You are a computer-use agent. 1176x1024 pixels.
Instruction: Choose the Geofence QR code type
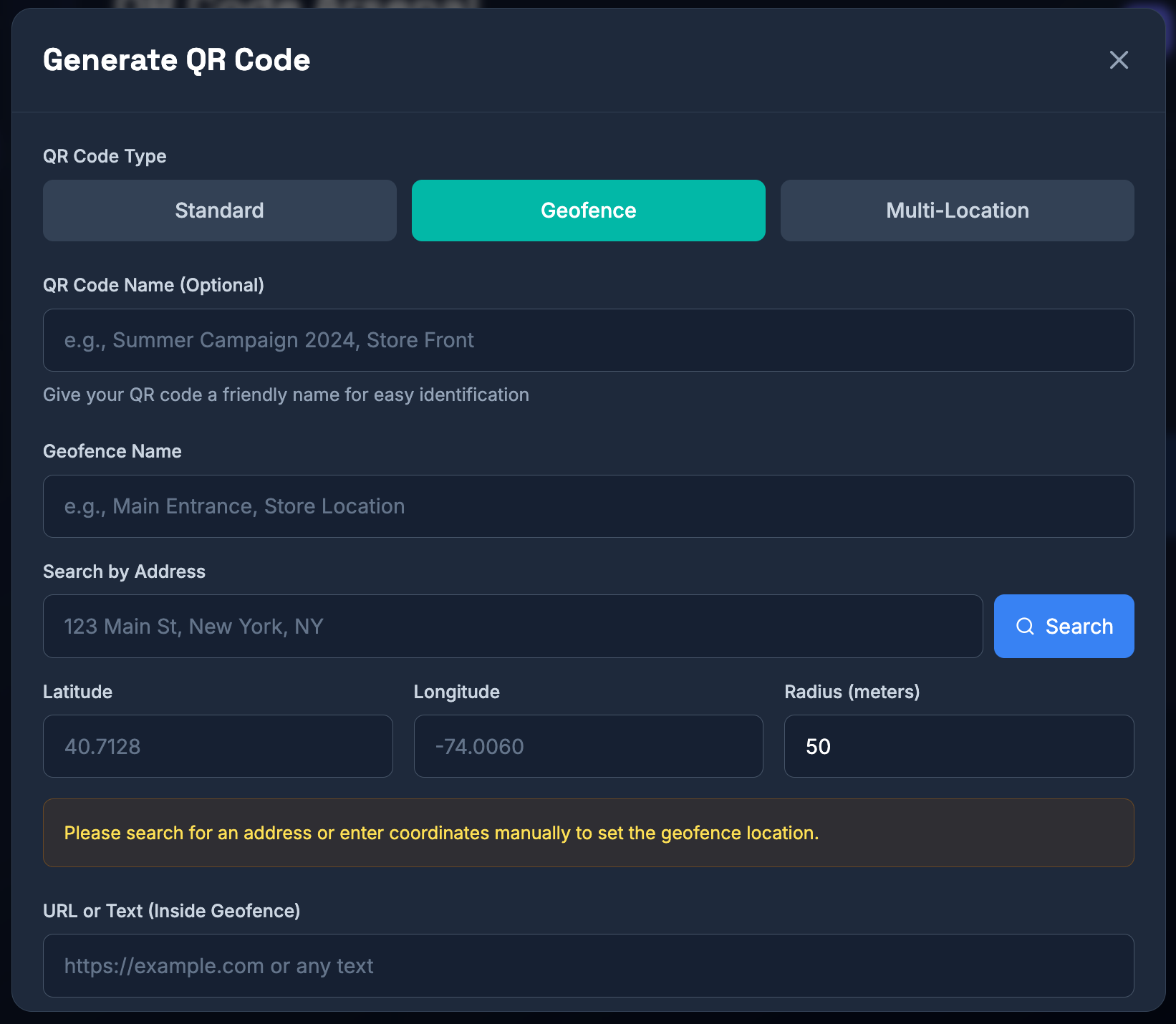point(588,211)
